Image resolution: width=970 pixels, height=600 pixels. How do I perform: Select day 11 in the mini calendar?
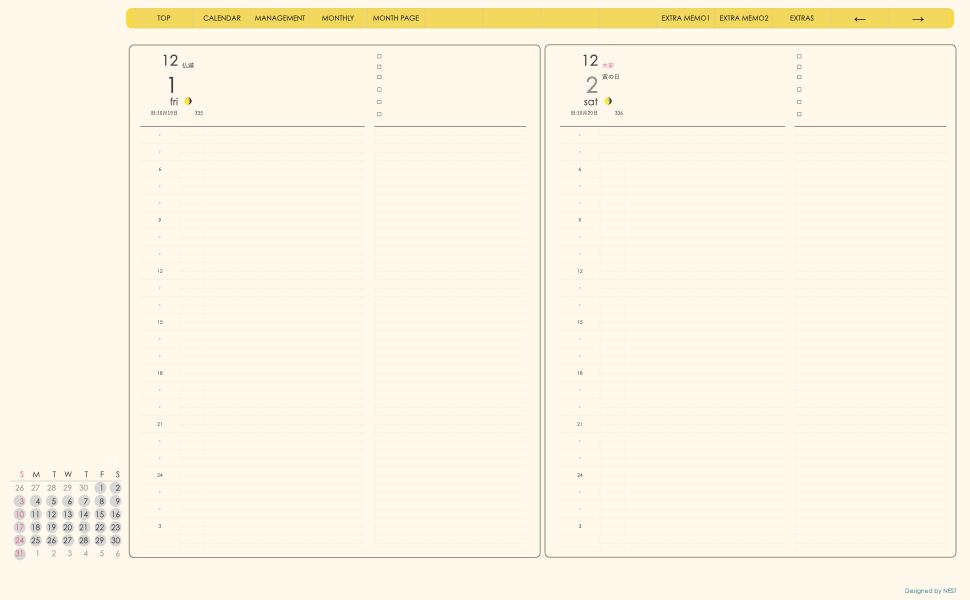[36, 514]
